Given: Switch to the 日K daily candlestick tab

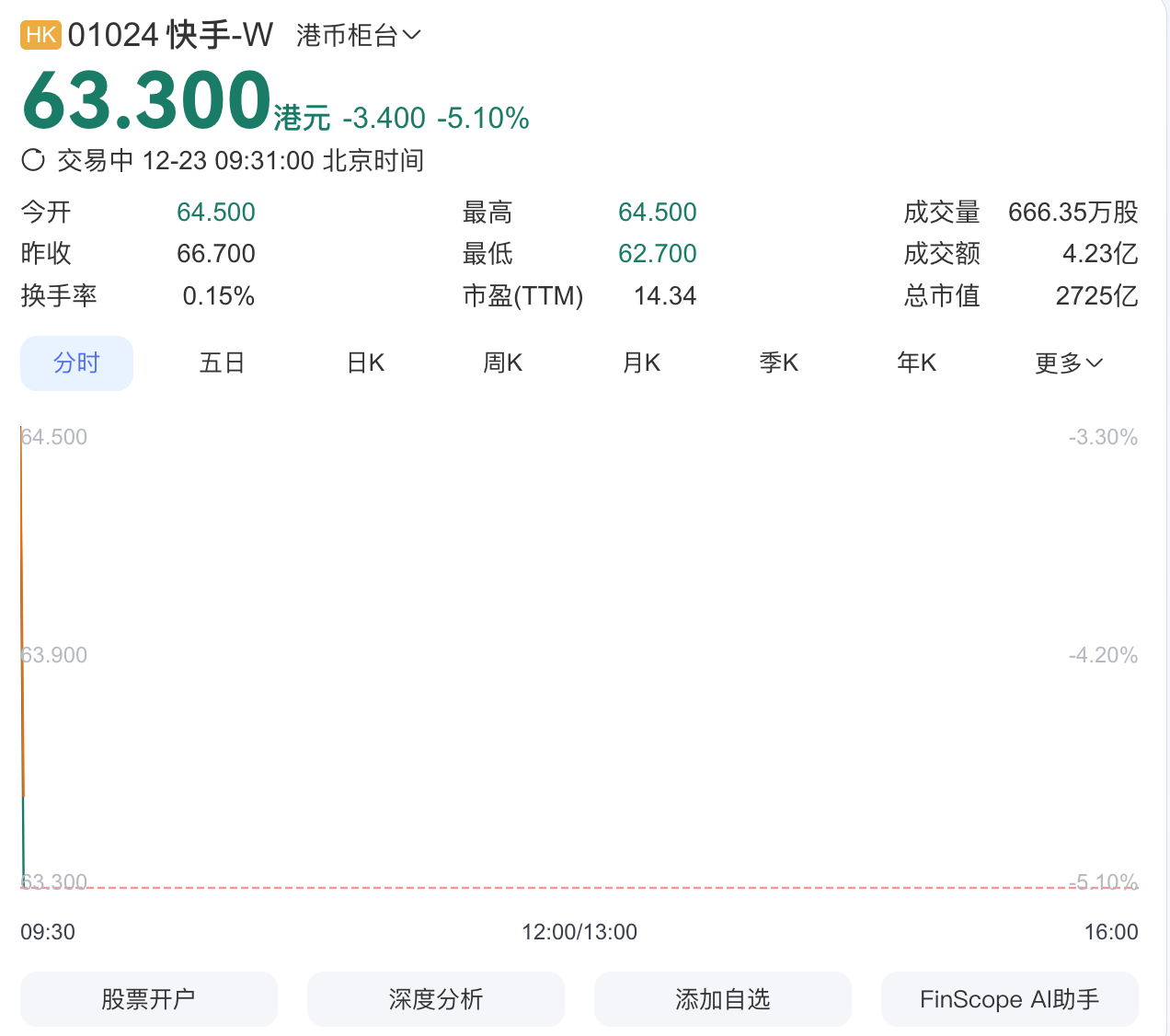Looking at the screenshot, I should click(x=365, y=363).
